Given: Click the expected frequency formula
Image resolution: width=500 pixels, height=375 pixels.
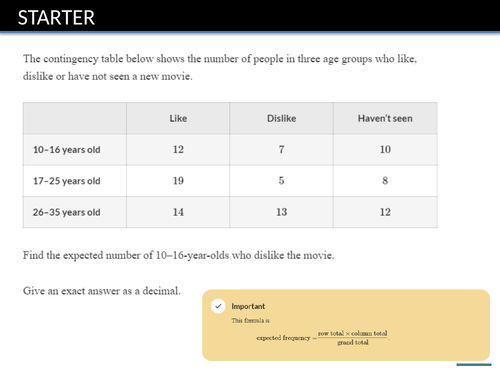Looking at the screenshot, I should click(x=322, y=338).
